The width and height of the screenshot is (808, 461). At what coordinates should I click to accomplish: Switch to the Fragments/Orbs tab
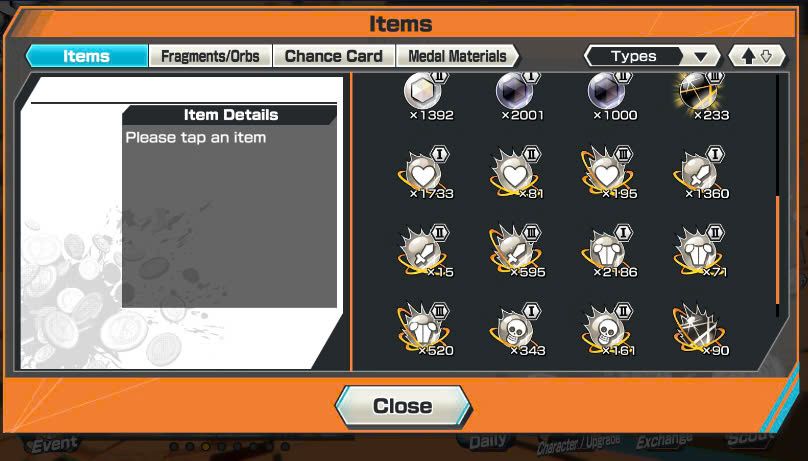[210, 56]
